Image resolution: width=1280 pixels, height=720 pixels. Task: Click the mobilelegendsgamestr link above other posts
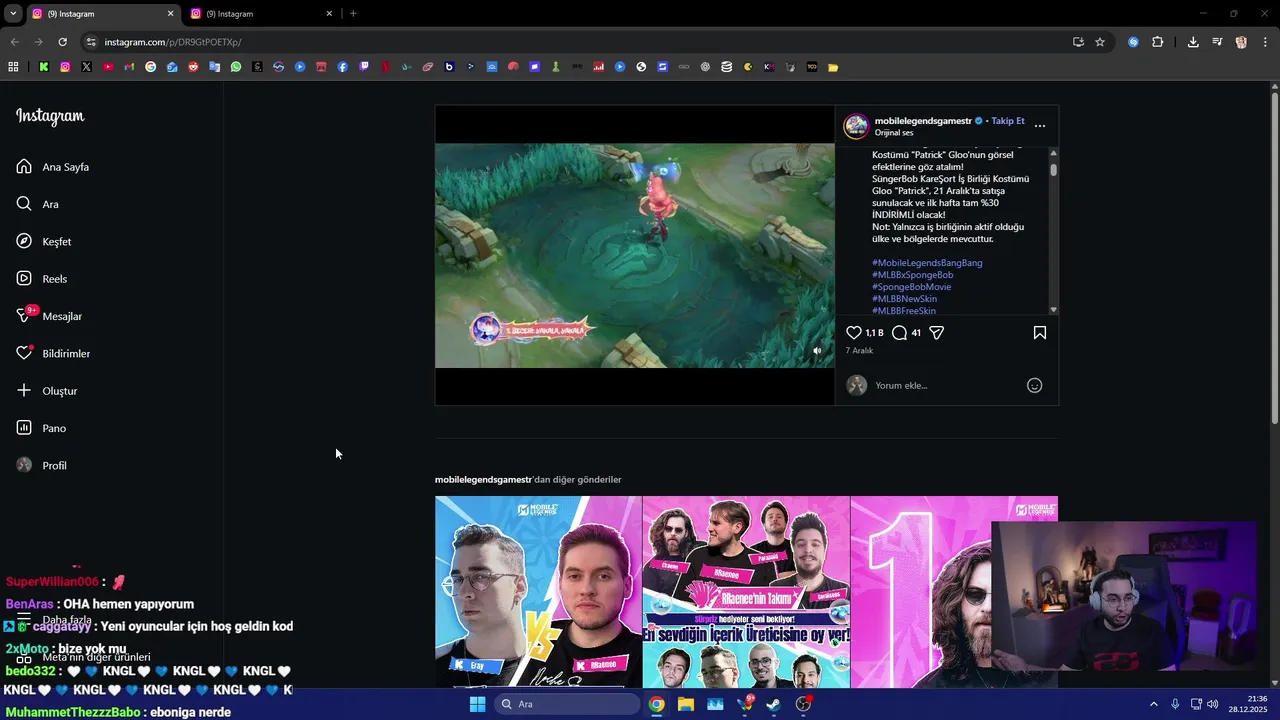[x=483, y=480]
